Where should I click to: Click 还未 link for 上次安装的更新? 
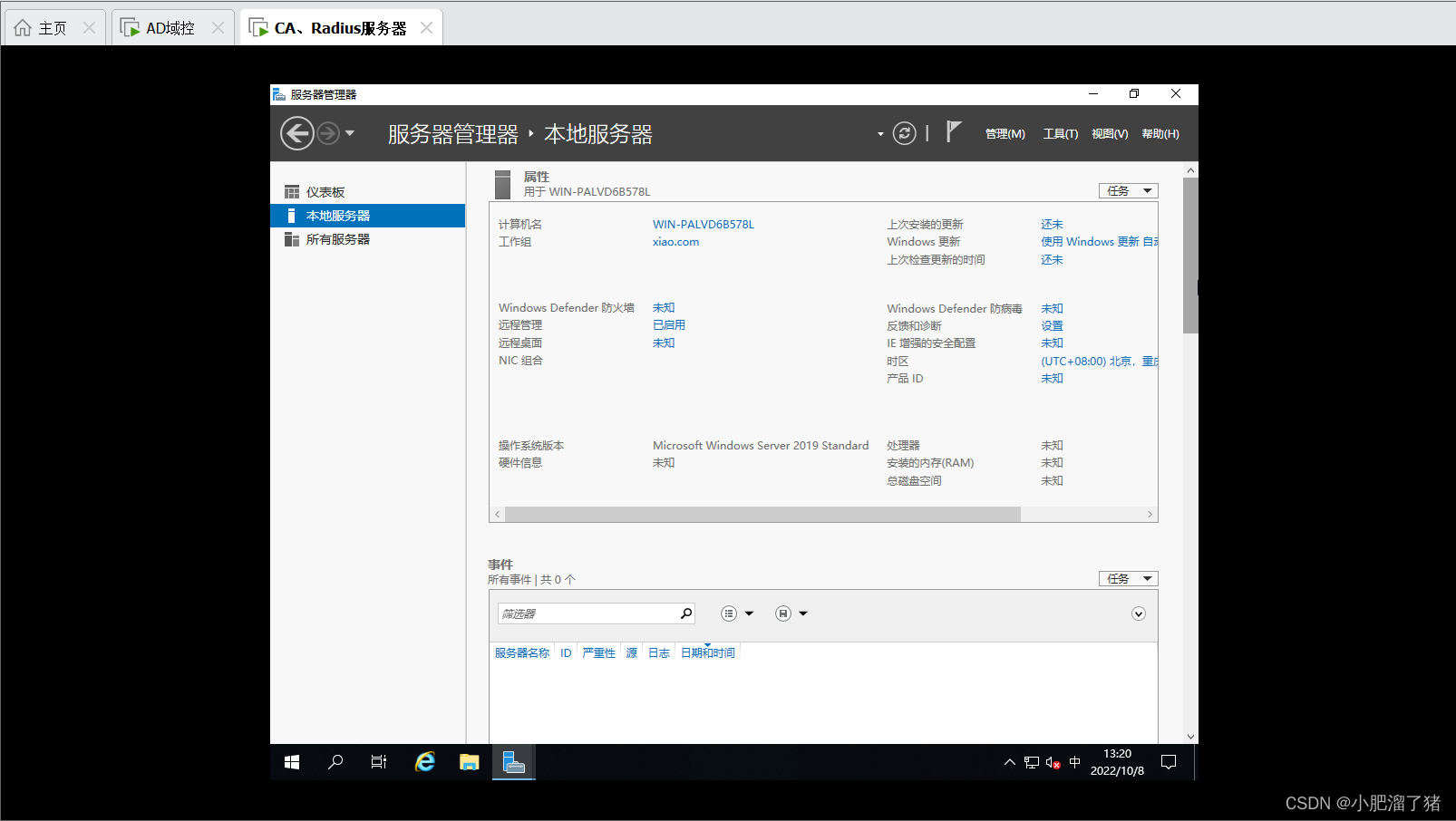tap(1052, 225)
